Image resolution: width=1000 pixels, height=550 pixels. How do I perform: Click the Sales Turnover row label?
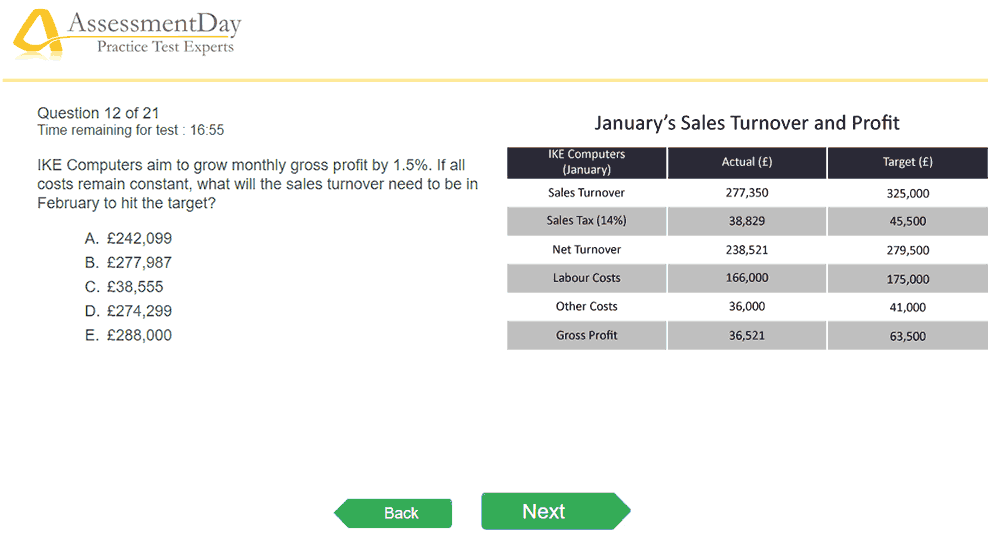click(587, 193)
